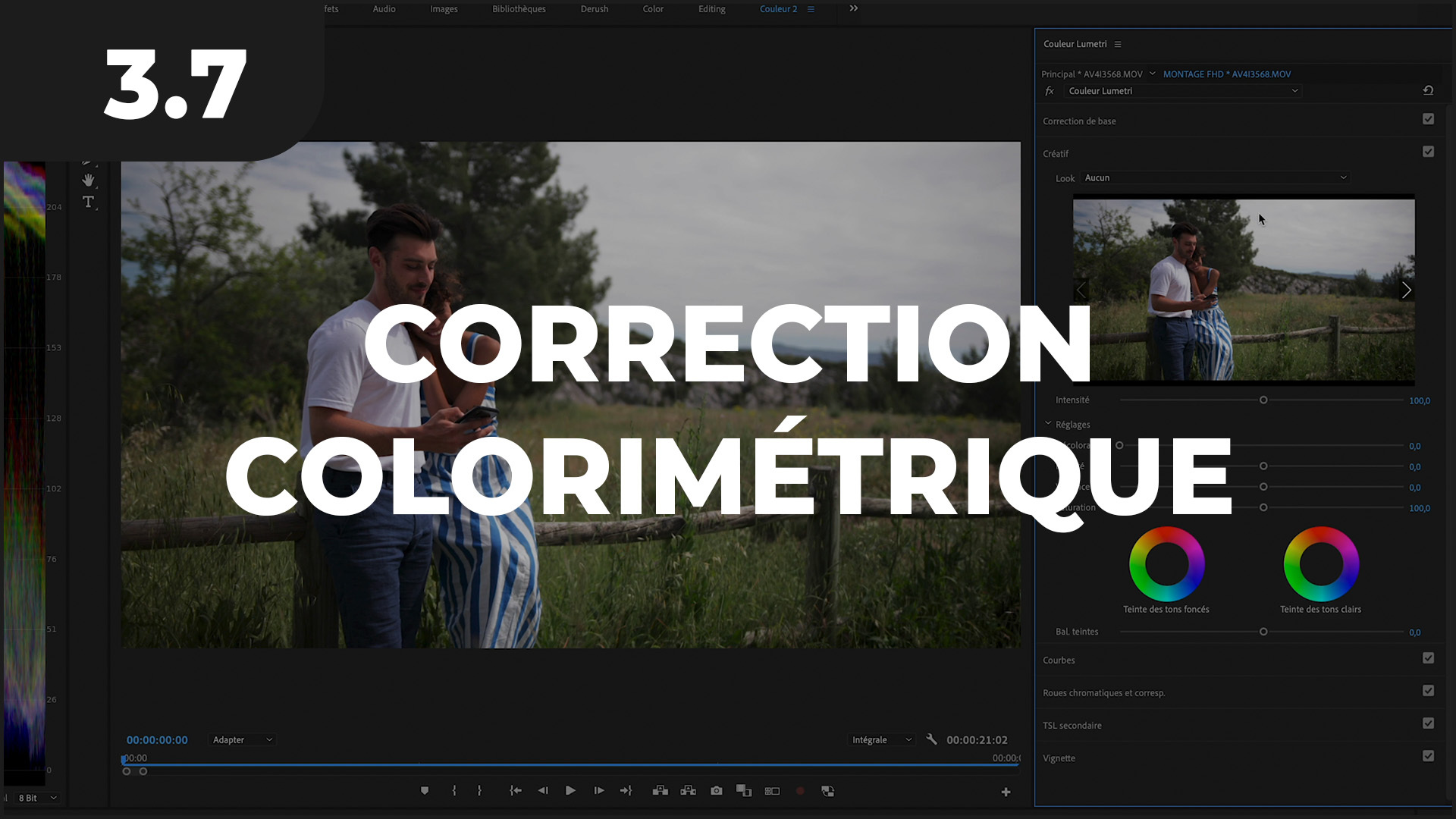
Task: Click the Lift button icon
Action: click(x=661, y=791)
